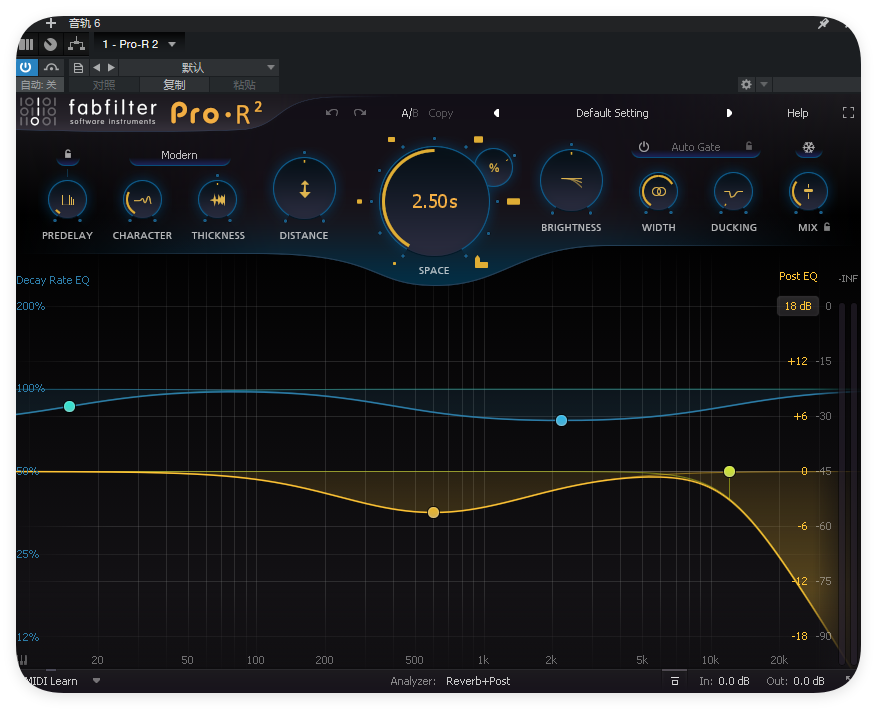
Task: Click the output options icon in bottom bar
Action: [675, 681]
